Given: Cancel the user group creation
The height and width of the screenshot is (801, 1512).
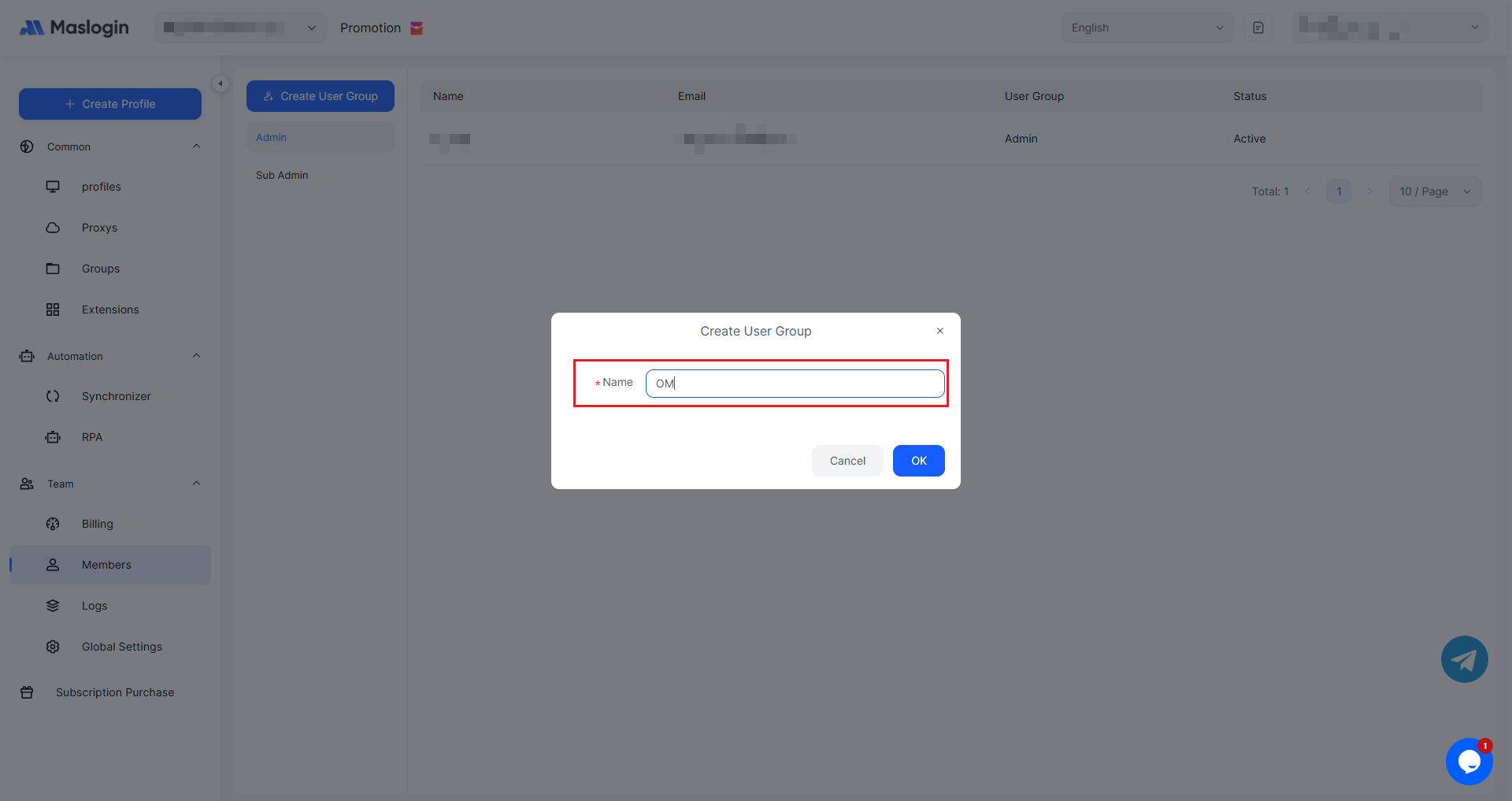Looking at the screenshot, I should (x=847, y=461).
